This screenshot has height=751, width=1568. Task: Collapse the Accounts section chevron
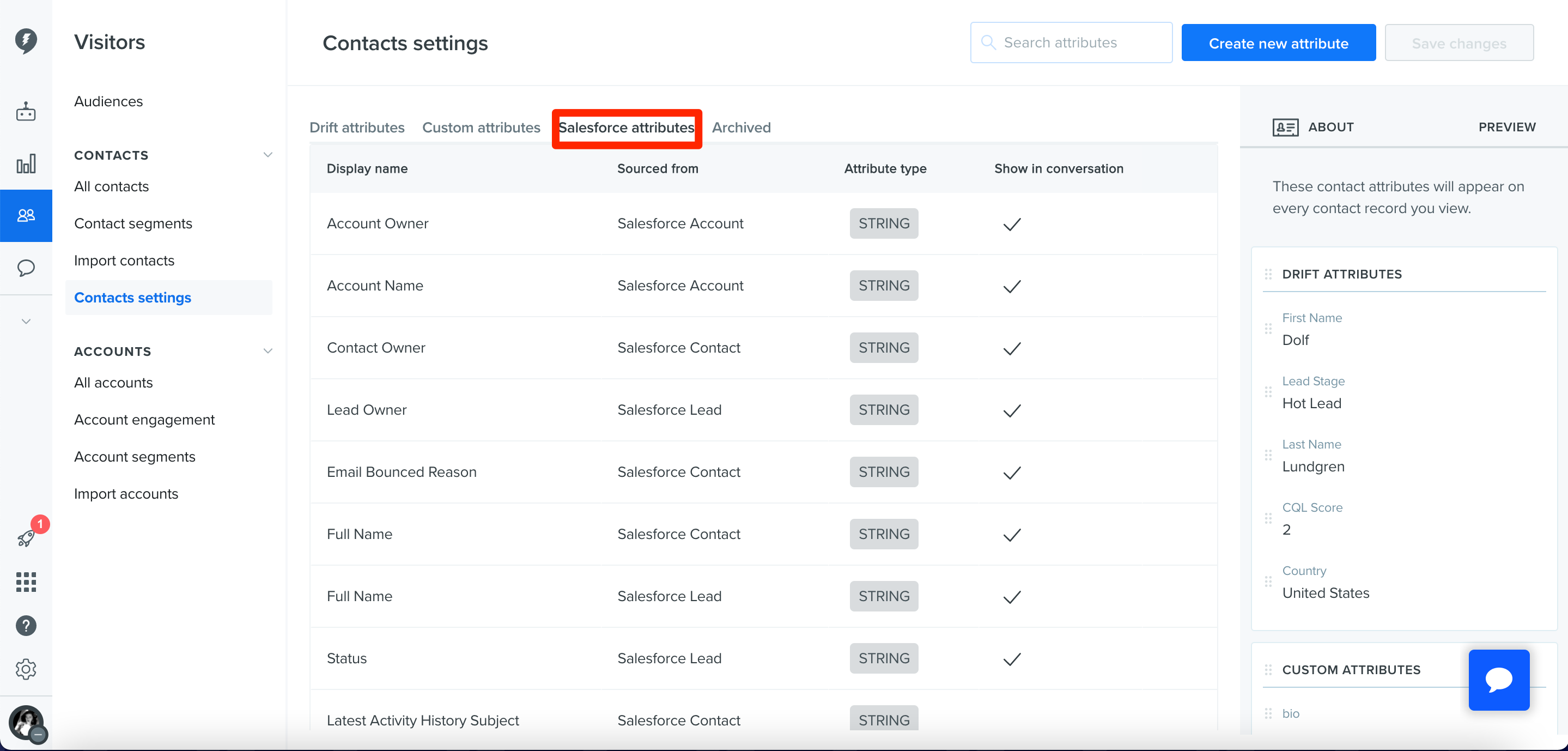tap(267, 351)
